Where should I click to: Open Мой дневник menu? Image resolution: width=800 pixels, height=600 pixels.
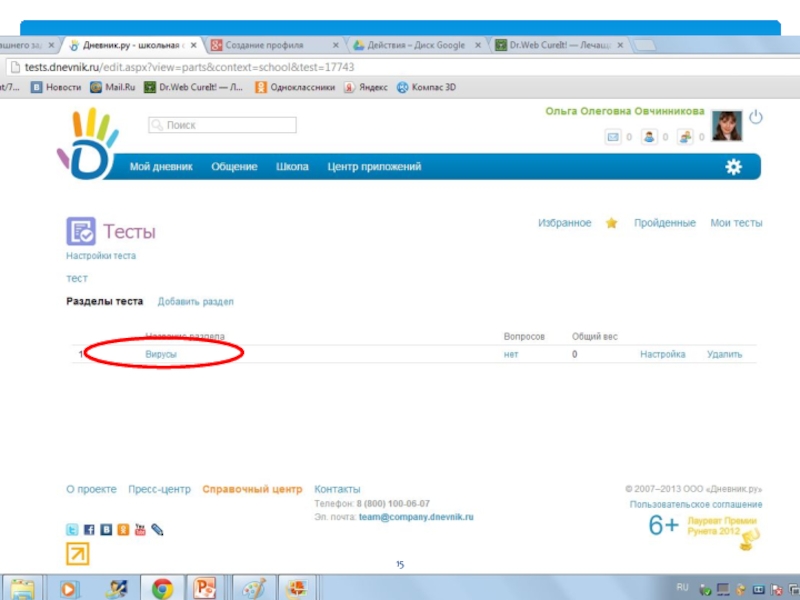[161, 167]
